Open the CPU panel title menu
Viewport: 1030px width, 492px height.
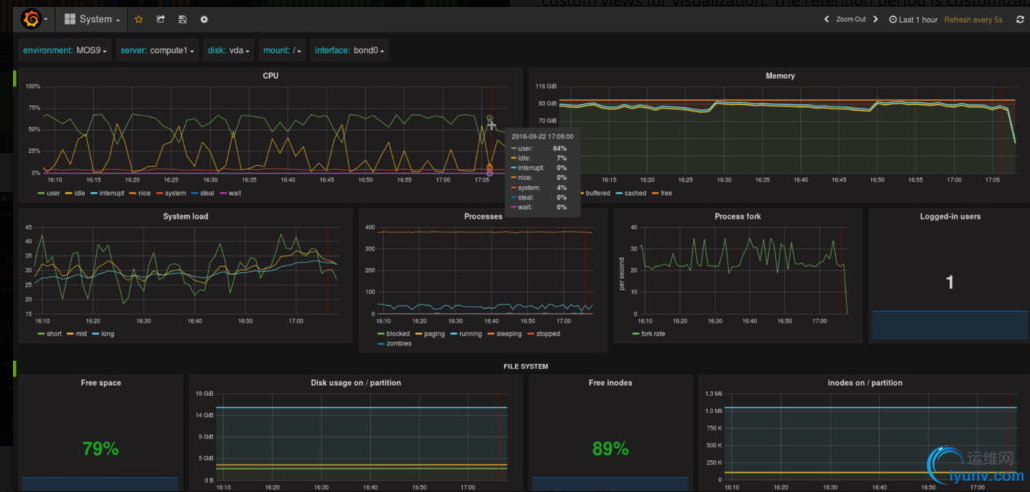click(270, 75)
